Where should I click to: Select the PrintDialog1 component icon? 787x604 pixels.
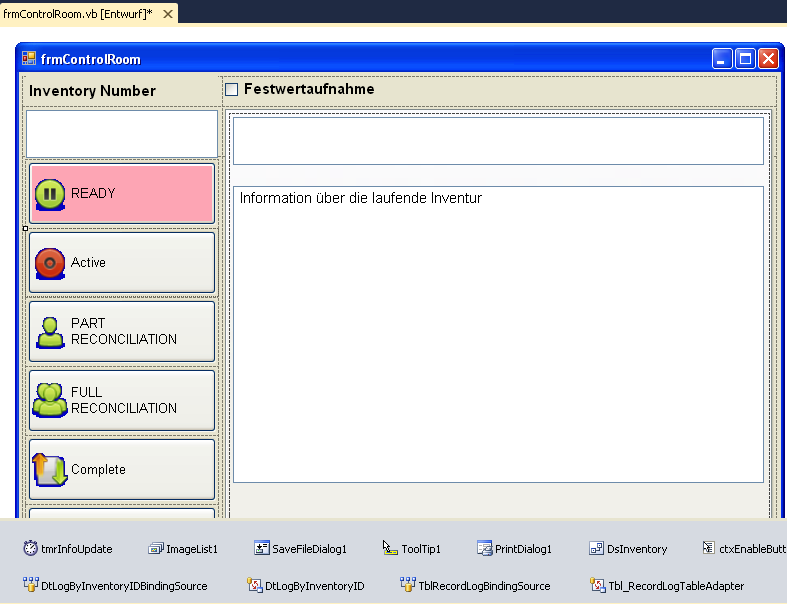[484, 548]
